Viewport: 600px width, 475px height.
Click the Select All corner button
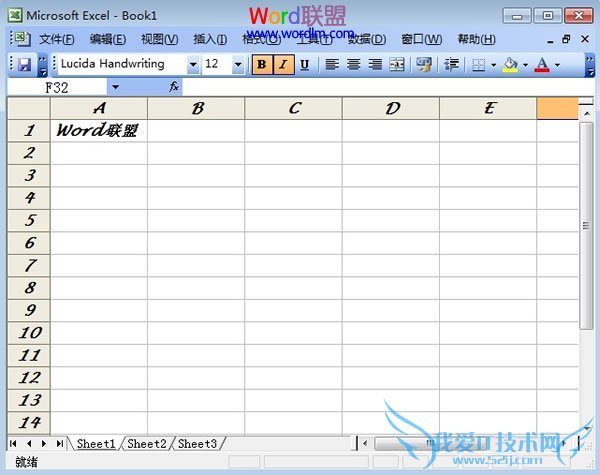[x=29, y=108]
